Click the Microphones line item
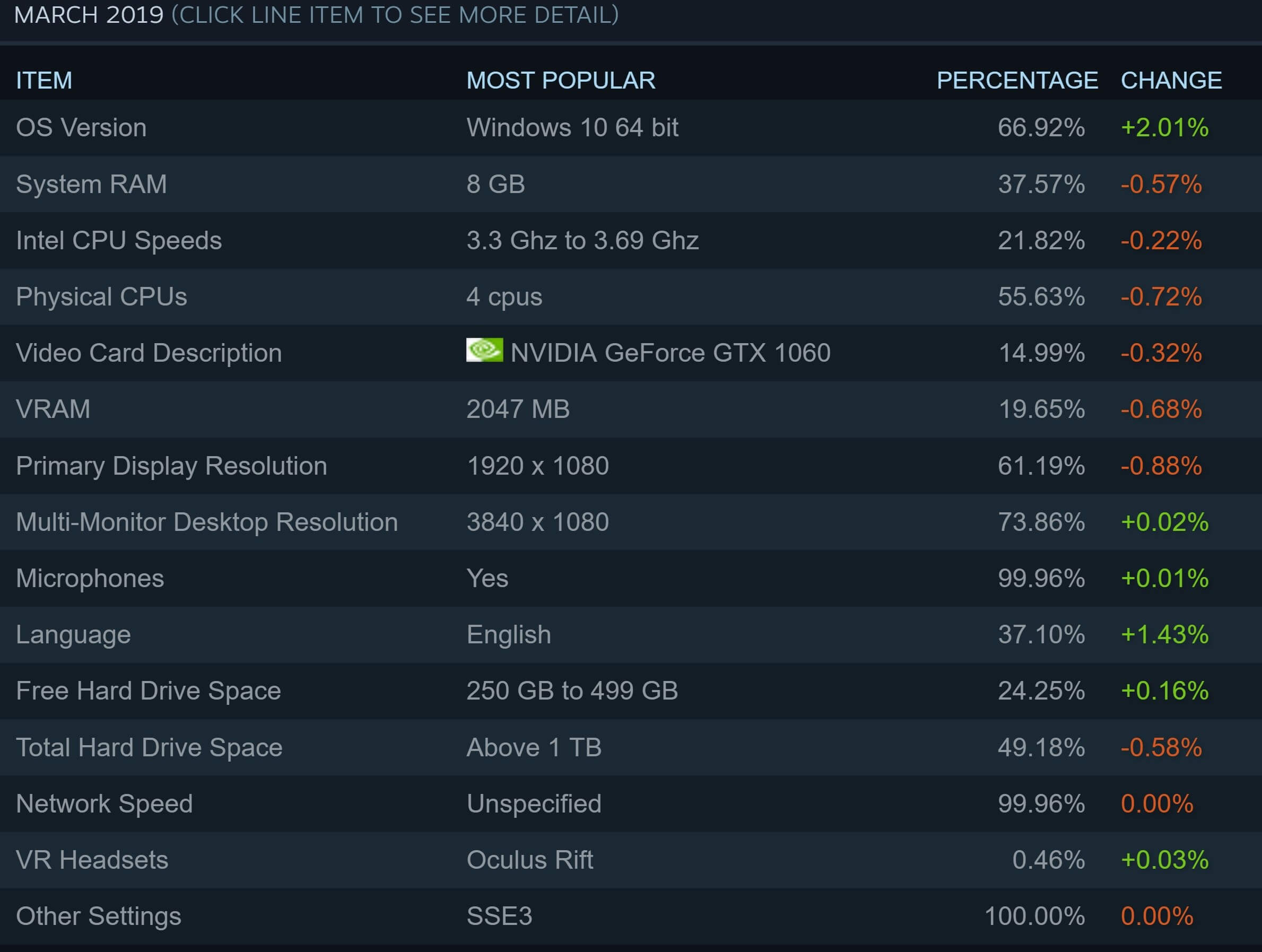Viewport: 1262px width, 952px height. point(90,578)
